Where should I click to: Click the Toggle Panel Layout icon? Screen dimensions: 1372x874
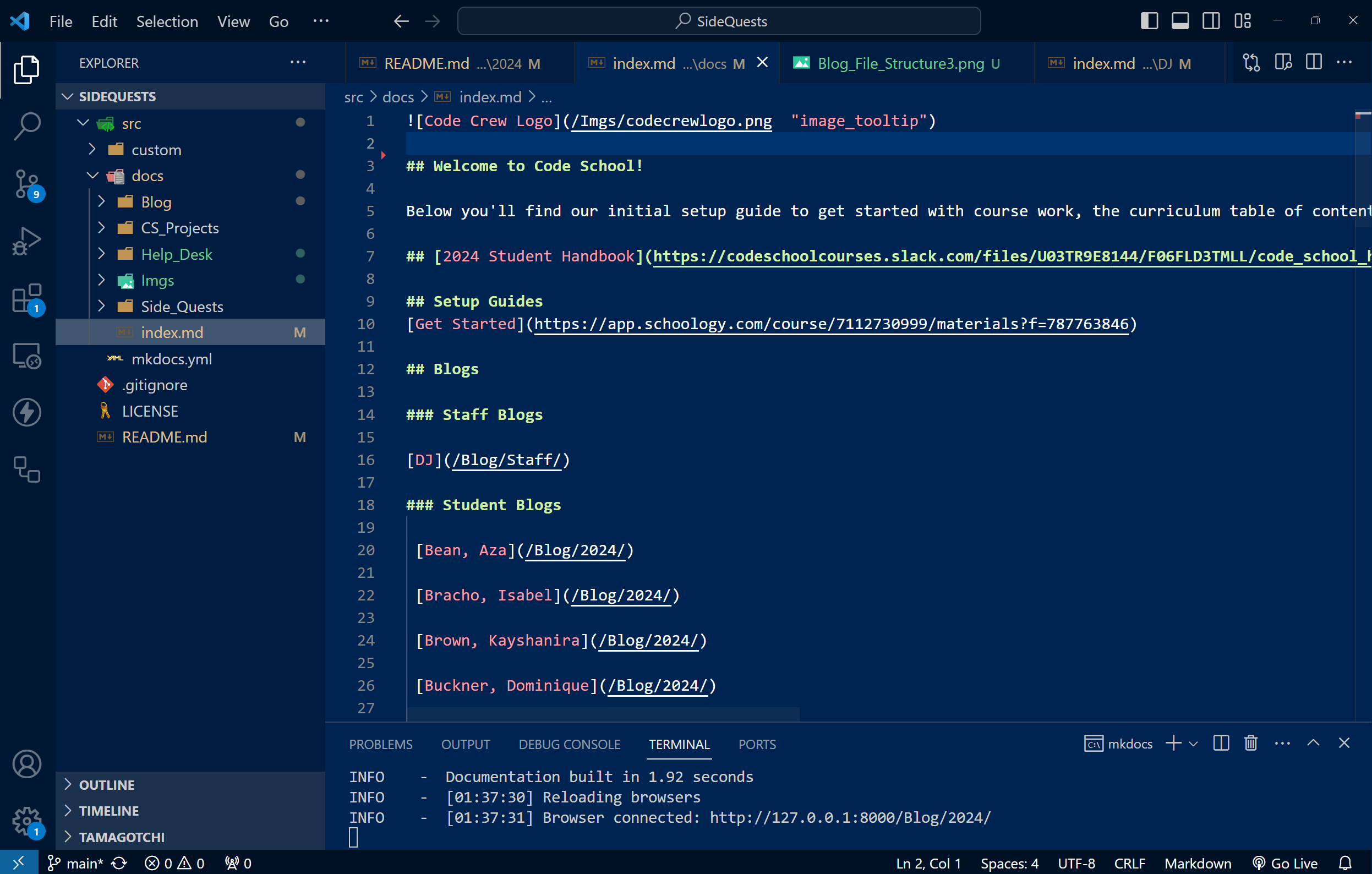pos(1177,20)
